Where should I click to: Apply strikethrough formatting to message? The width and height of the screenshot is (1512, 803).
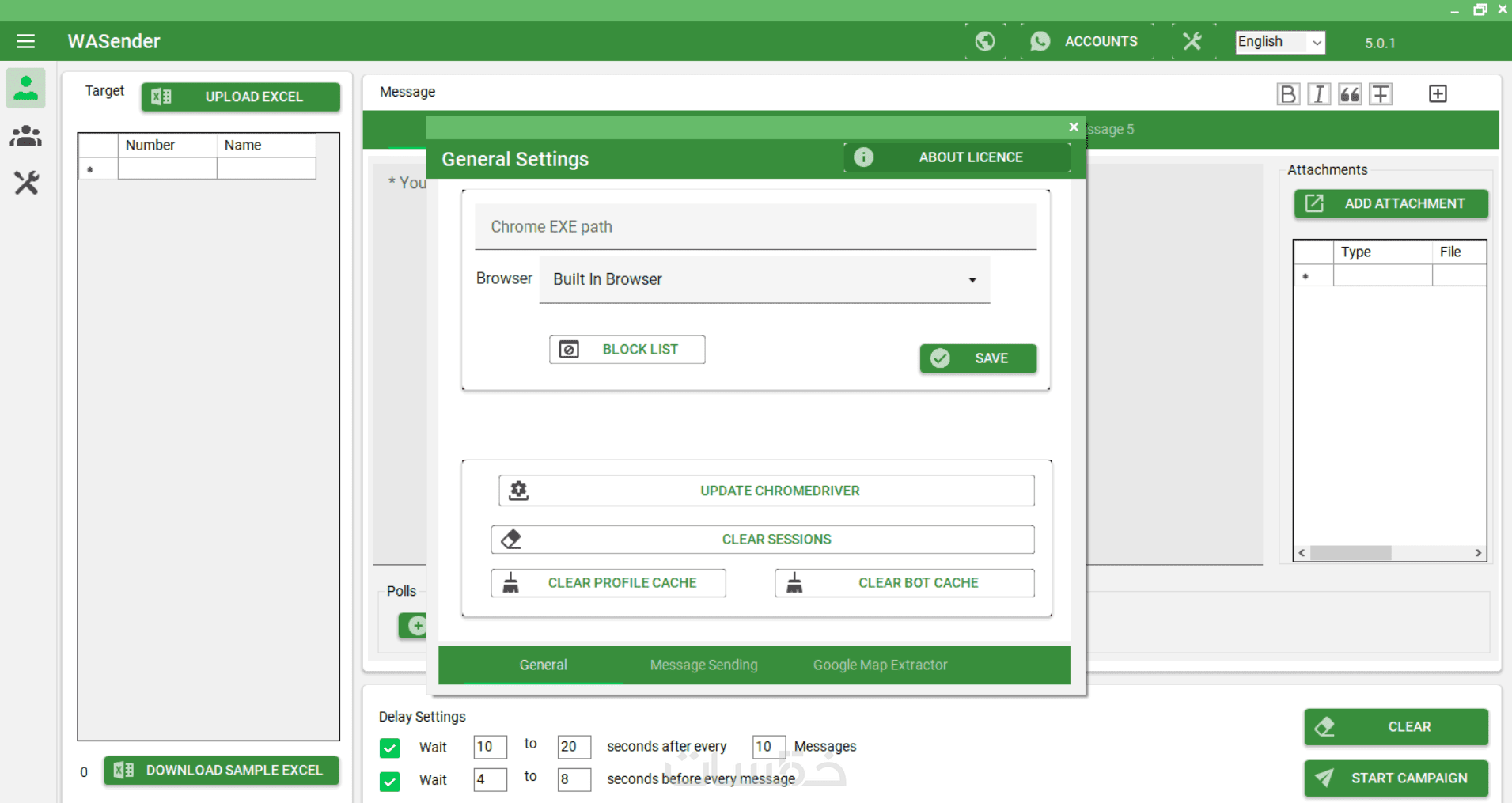(x=1381, y=94)
